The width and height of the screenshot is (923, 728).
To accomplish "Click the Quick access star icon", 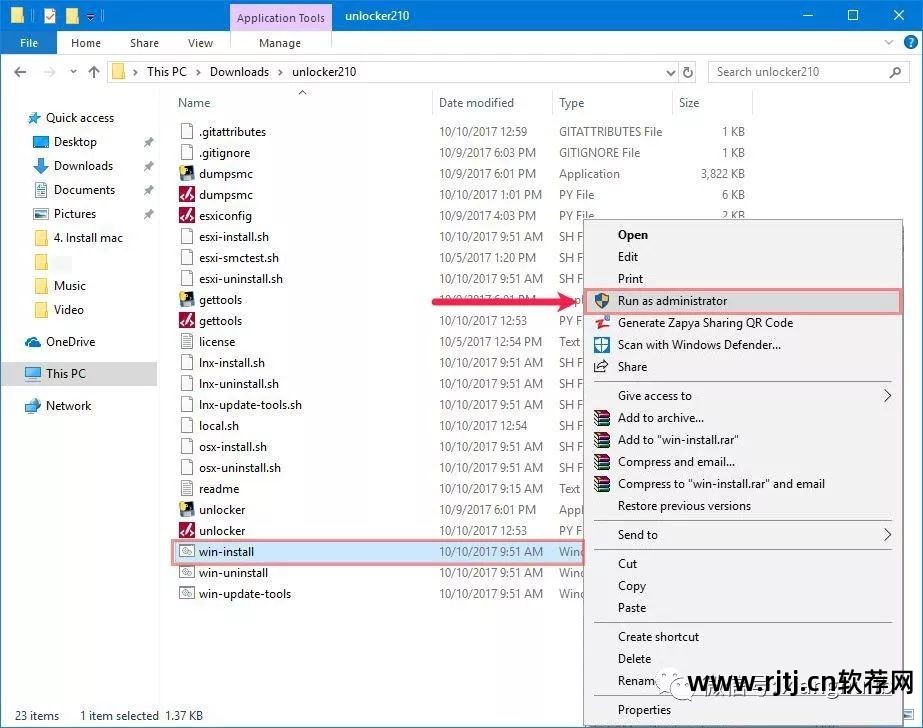I will [34, 118].
